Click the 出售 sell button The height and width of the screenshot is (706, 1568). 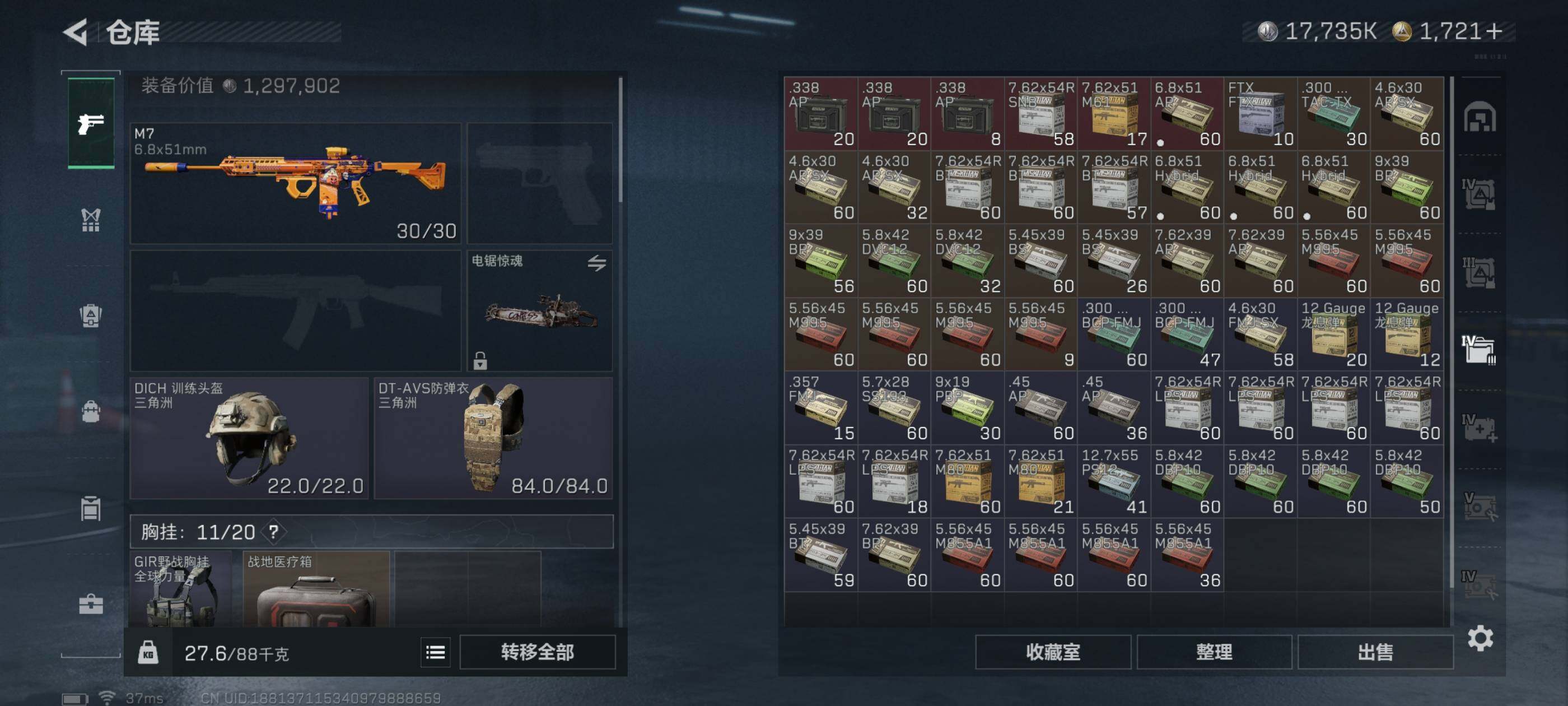click(x=1375, y=652)
